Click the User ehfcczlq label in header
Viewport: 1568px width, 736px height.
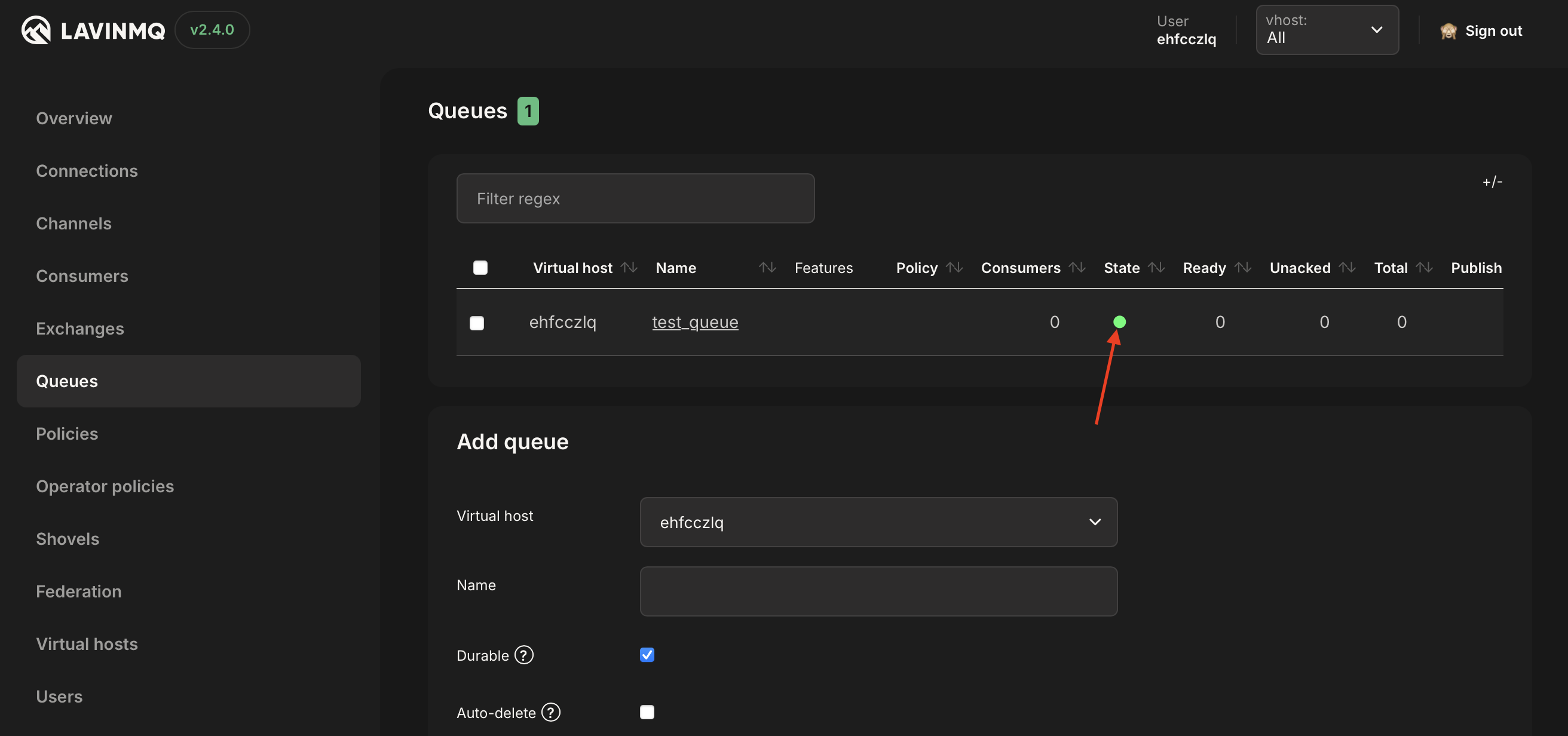[1186, 30]
